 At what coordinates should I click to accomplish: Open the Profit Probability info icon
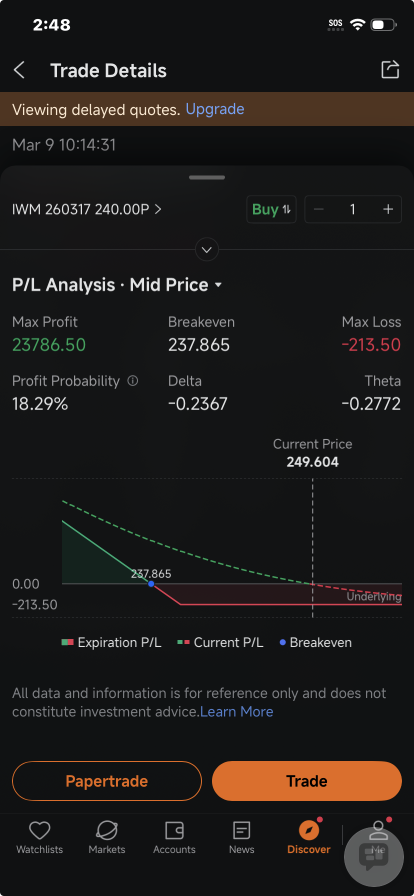click(133, 381)
